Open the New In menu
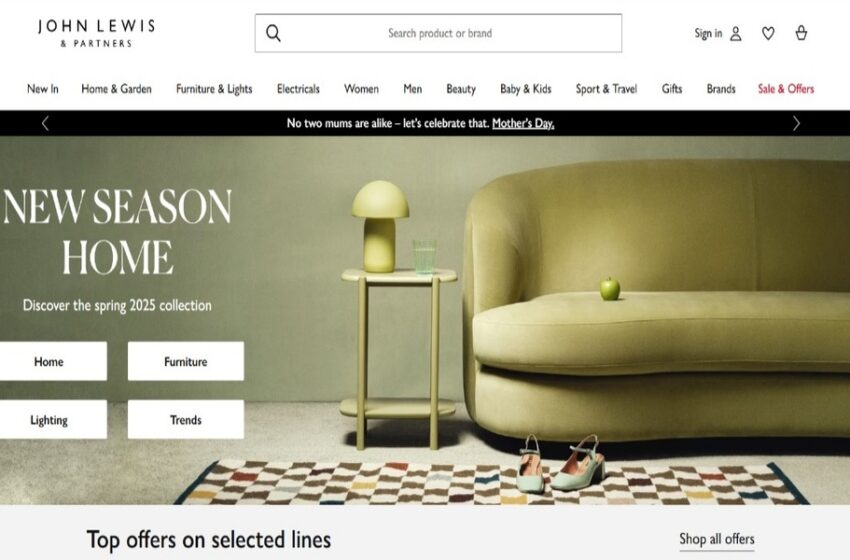850x560 pixels. pos(43,89)
